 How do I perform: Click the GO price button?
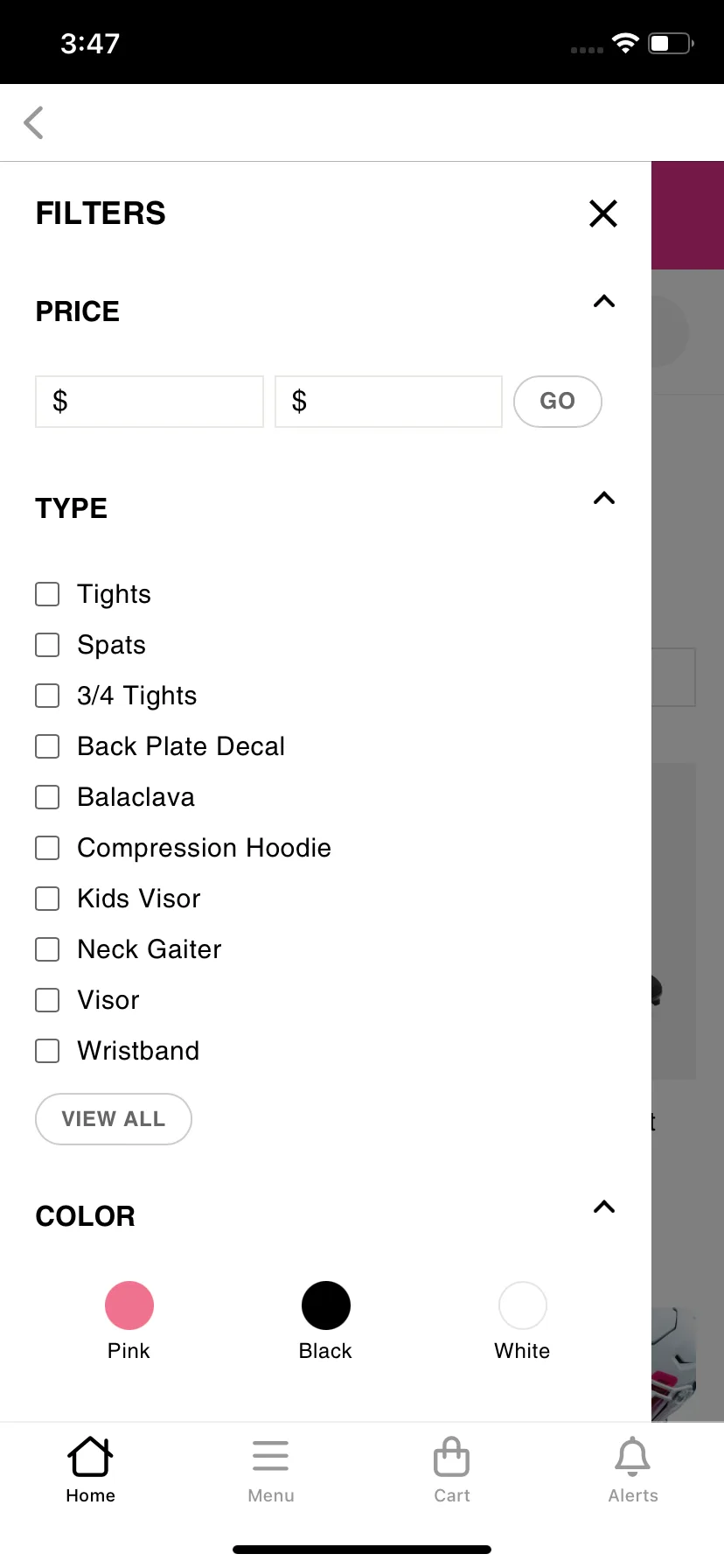pyautogui.click(x=558, y=402)
